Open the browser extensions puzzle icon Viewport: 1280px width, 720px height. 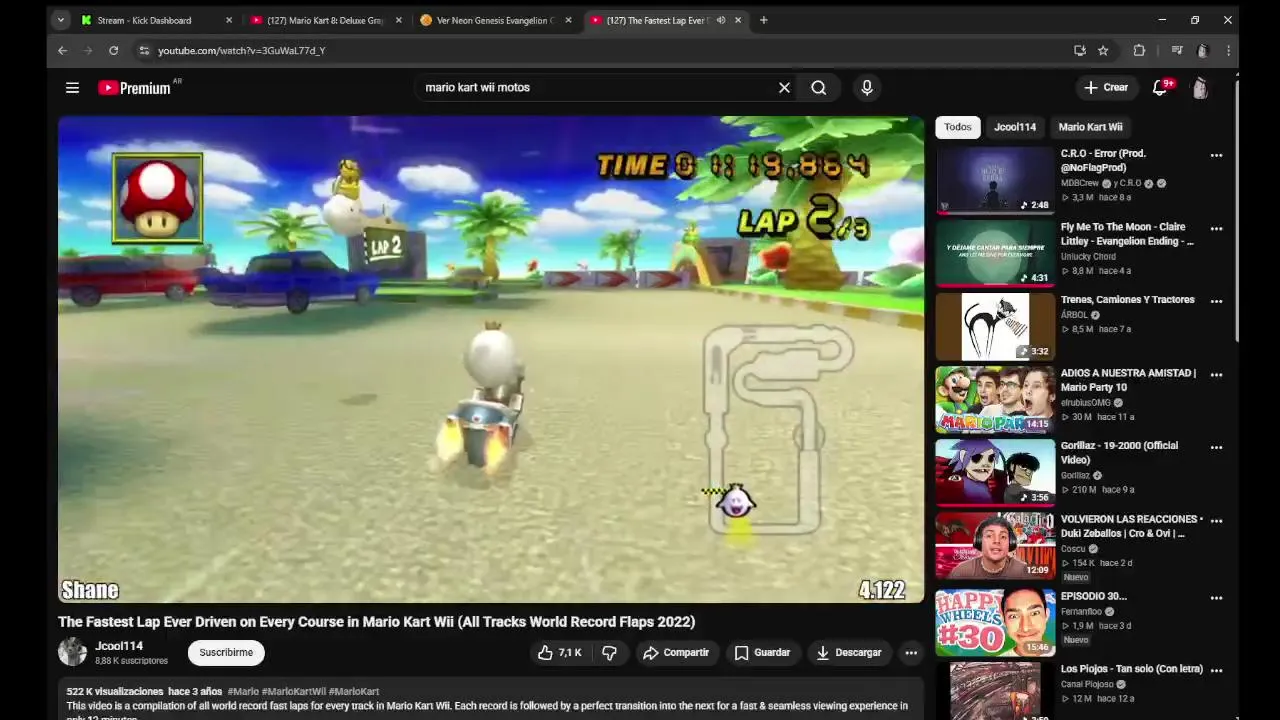[1139, 50]
